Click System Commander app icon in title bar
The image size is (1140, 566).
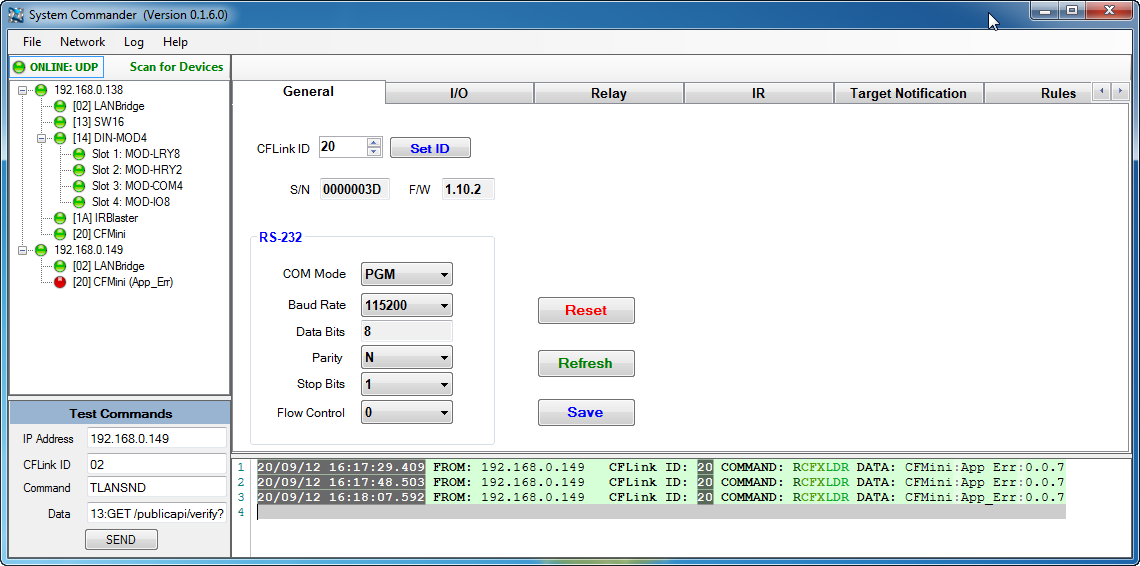(16, 15)
